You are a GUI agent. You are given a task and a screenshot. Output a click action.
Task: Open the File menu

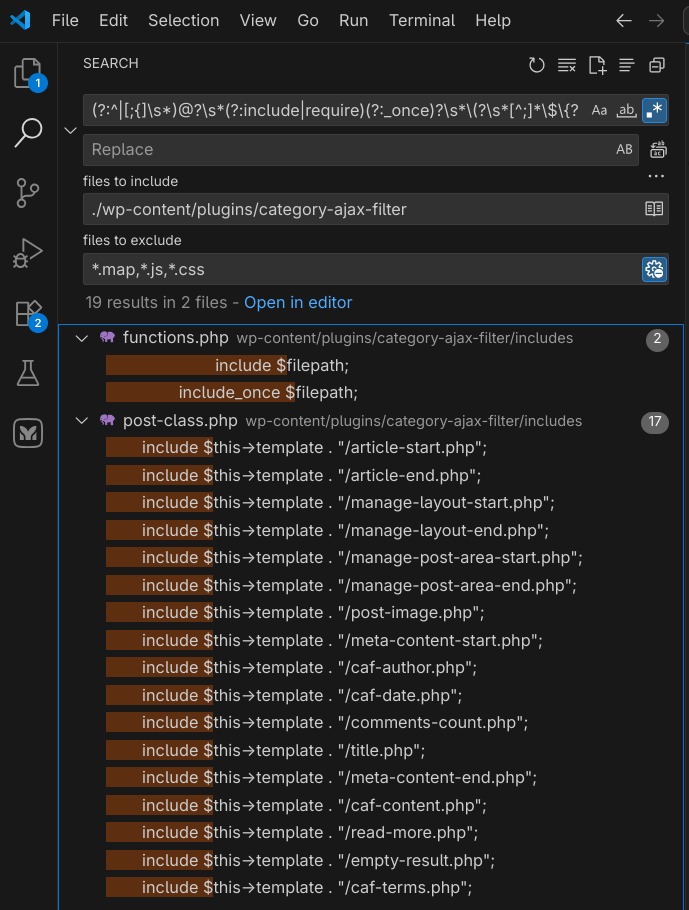[x=65, y=20]
